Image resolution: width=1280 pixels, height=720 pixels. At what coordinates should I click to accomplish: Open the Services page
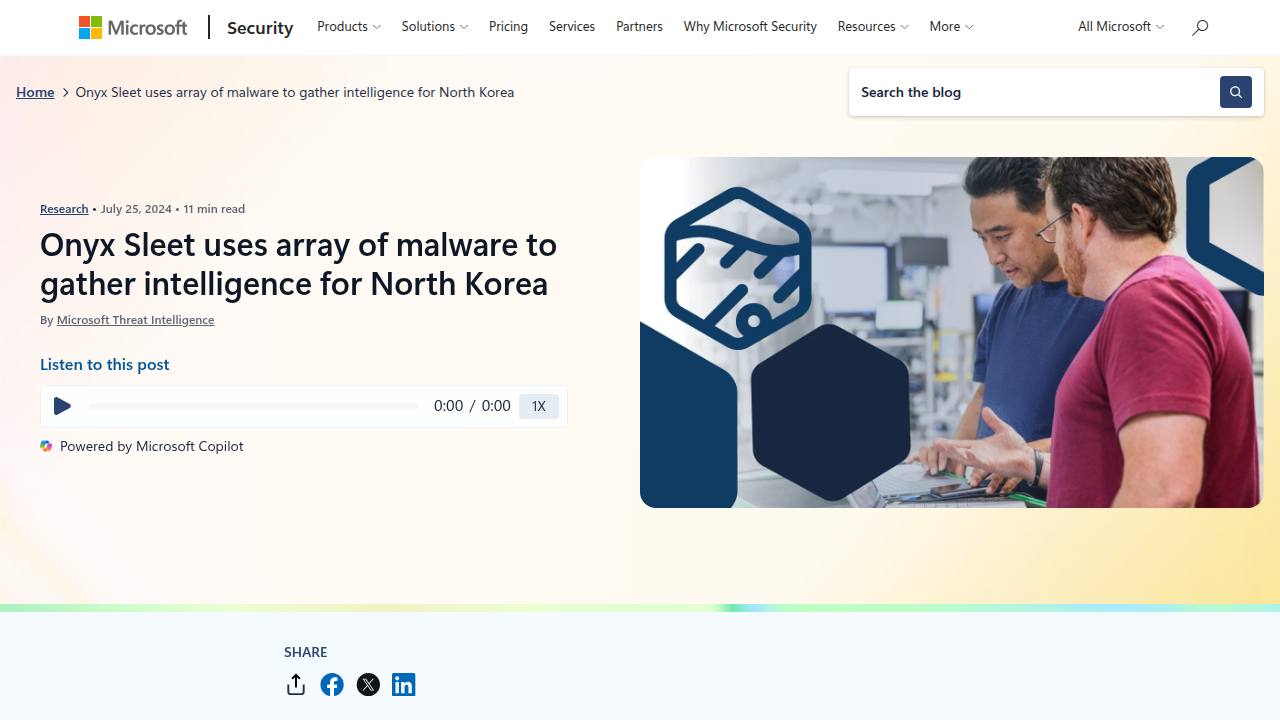[572, 27]
